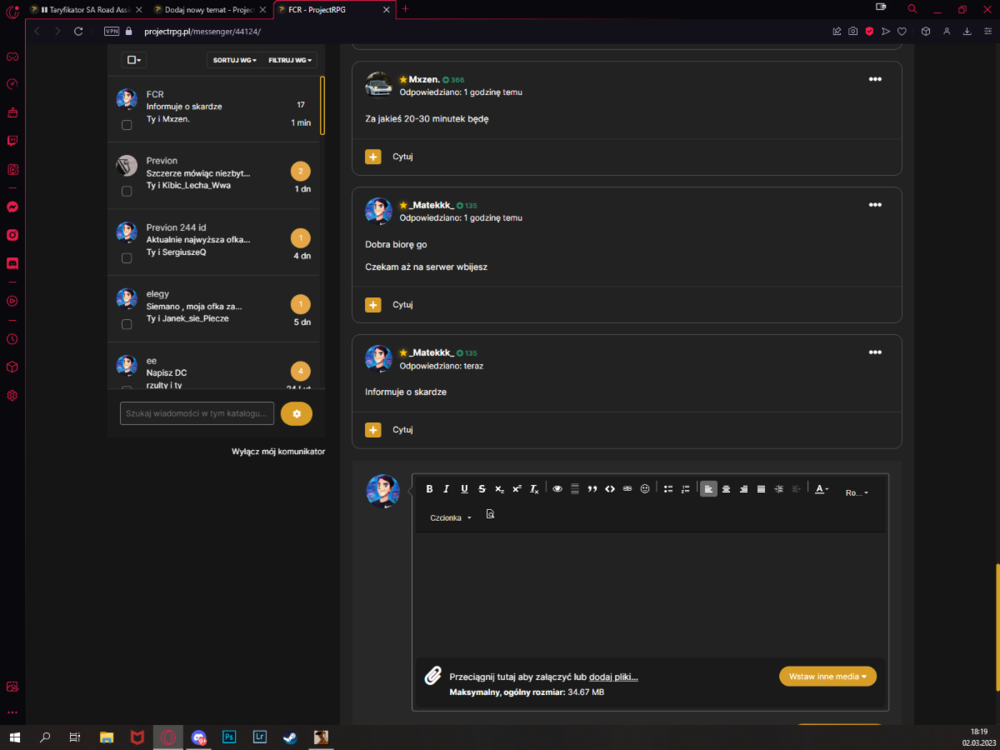
Task: Insert a bulleted list in the editor
Action: (x=668, y=489)
